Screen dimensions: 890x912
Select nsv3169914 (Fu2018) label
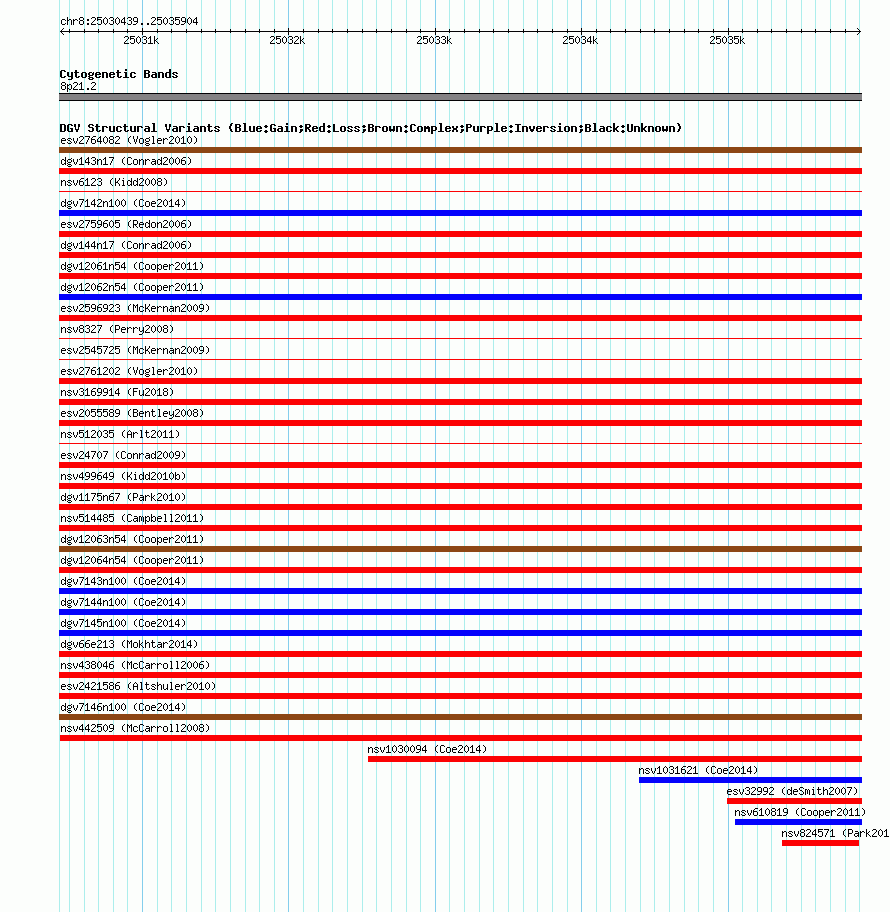(x=117, y=392)
